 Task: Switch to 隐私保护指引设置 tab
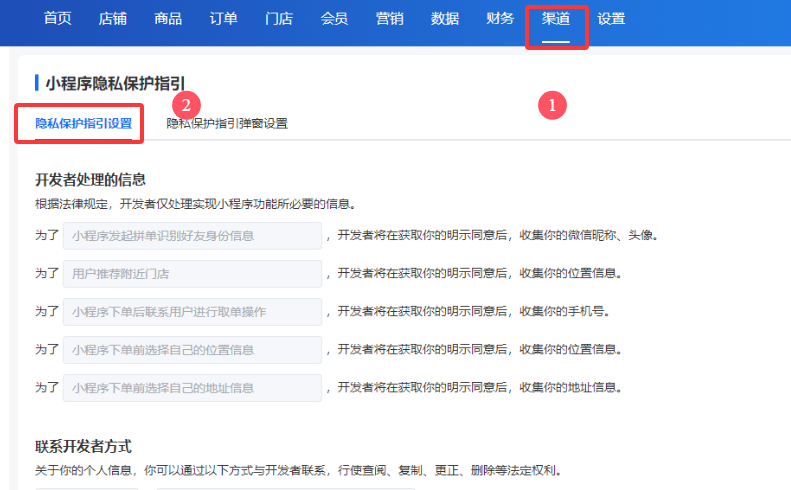(x=84, y=123)
